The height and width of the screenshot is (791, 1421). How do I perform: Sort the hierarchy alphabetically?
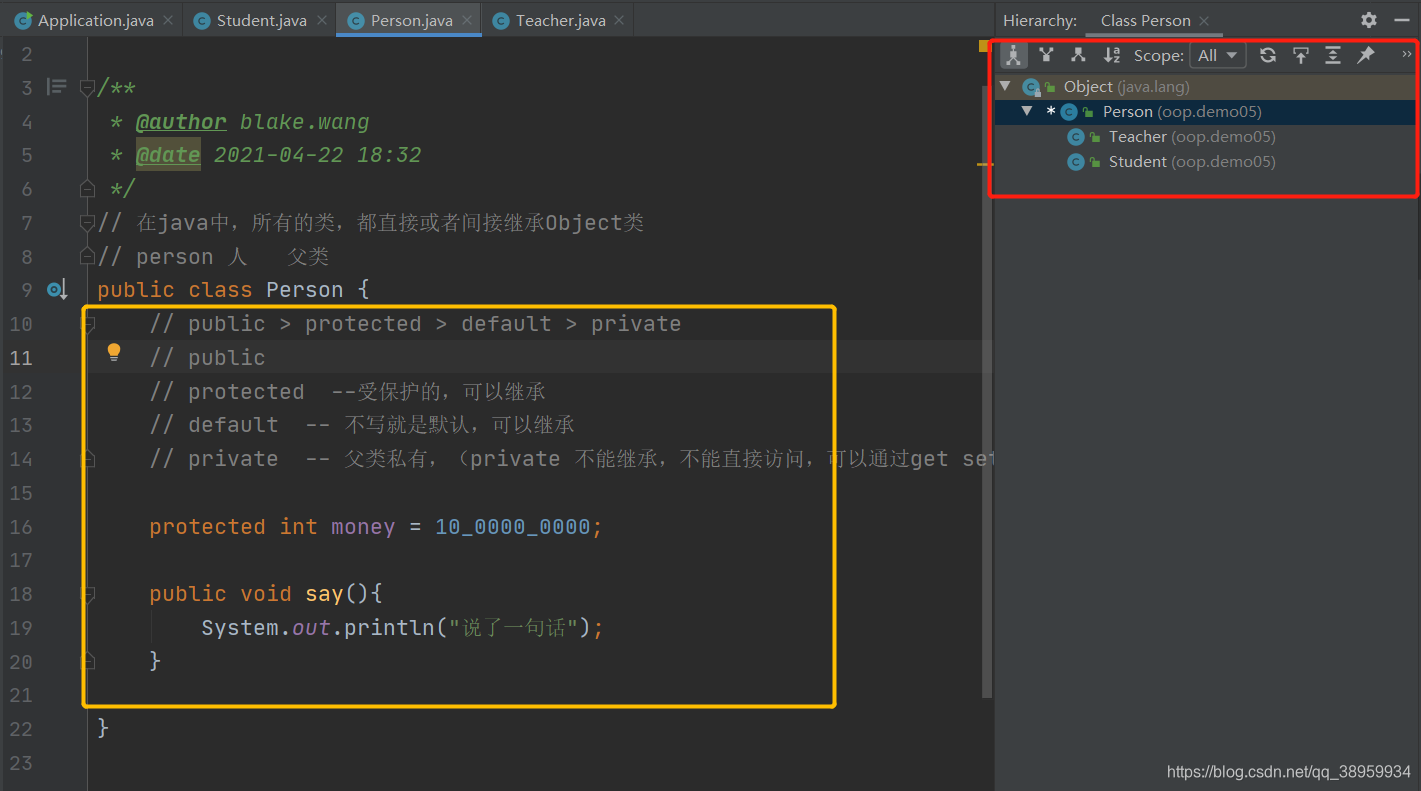1112,55
